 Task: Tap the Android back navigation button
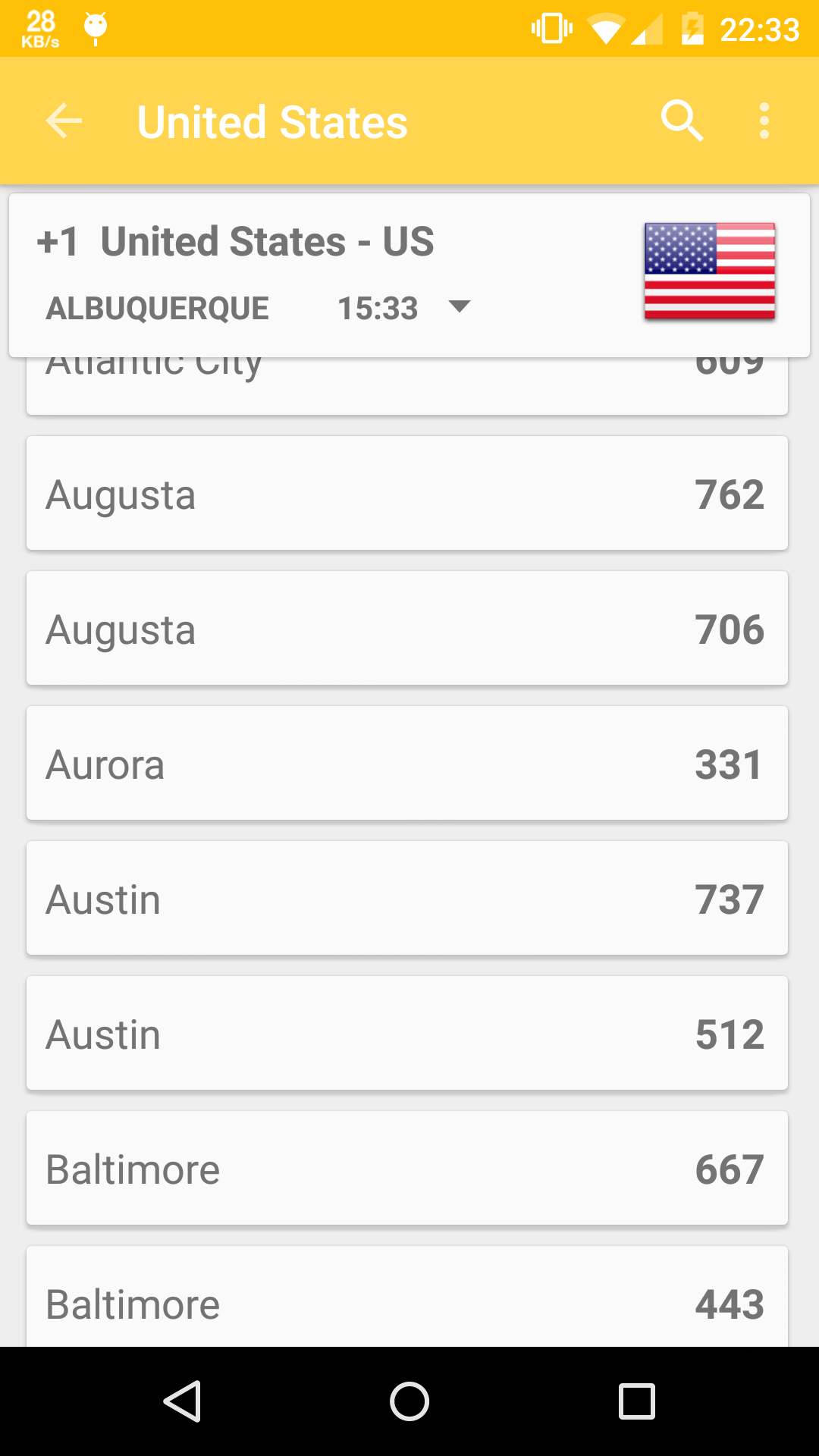pyautogui.click(x=182, y=1401)
